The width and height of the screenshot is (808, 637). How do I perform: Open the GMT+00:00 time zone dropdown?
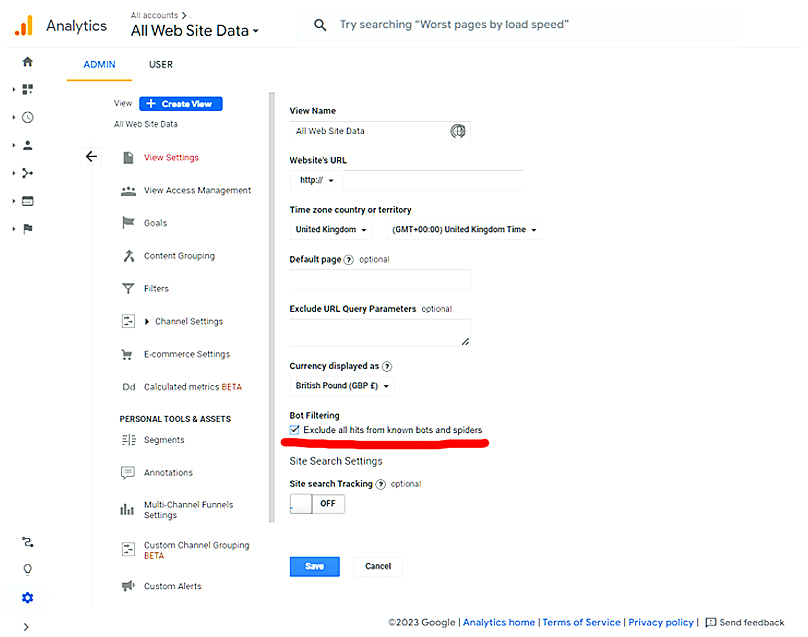click(464, 230)
